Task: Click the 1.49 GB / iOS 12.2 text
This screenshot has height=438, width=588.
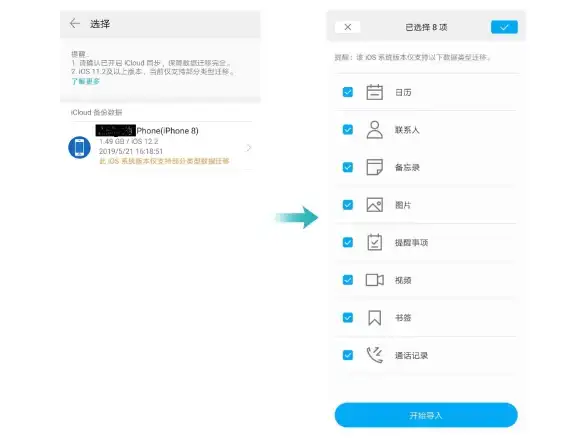Action: tap(129, 141)
